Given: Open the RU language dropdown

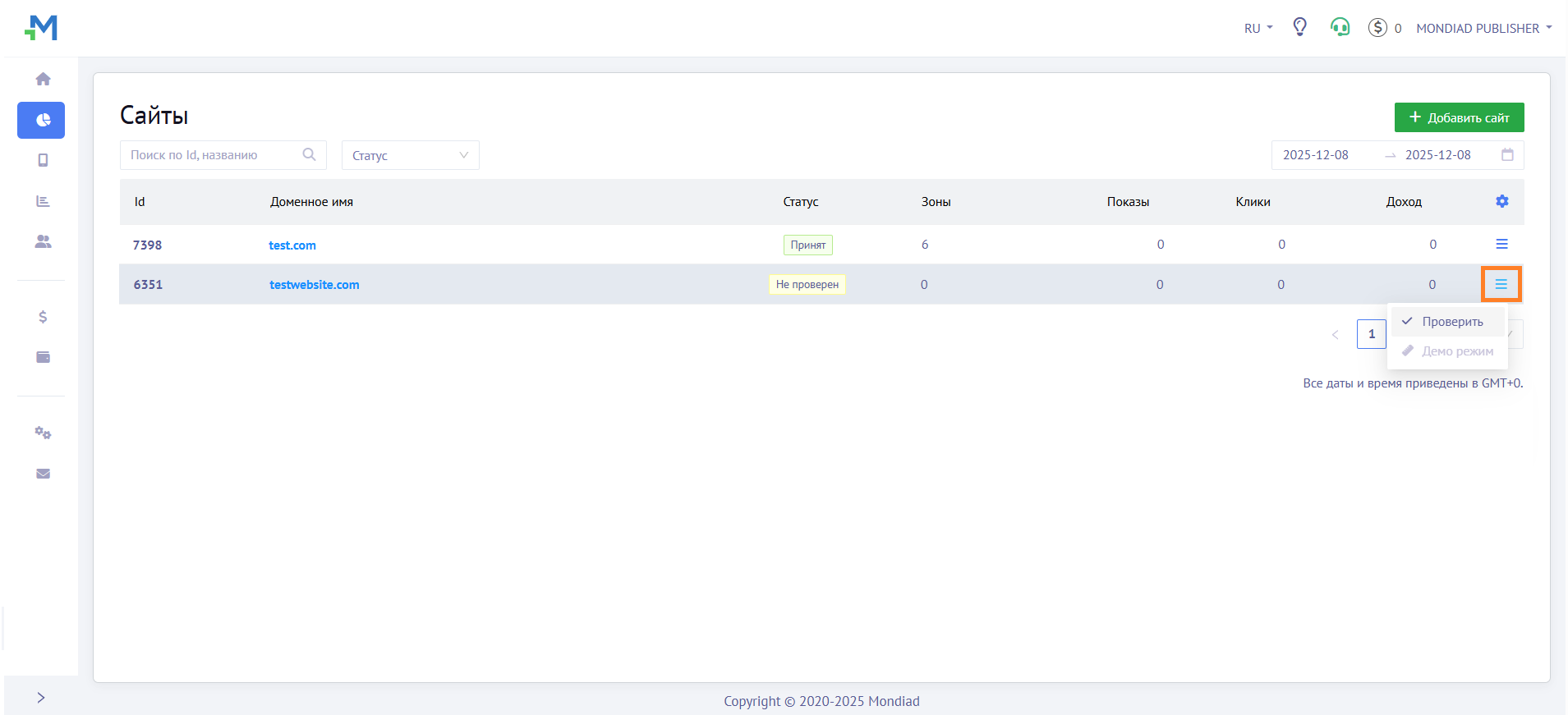Looking at the screenshot, I should pyautogui.click(x=1258, y=28).
